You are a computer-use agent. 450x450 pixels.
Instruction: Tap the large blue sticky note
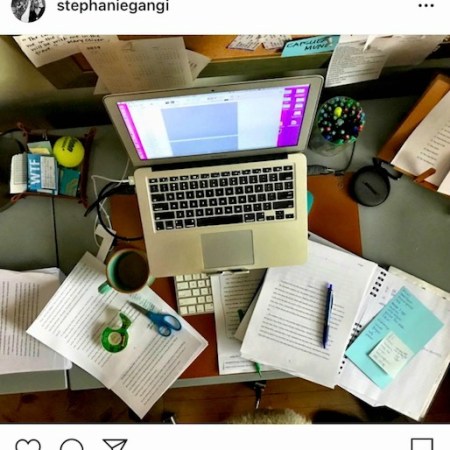395,333
